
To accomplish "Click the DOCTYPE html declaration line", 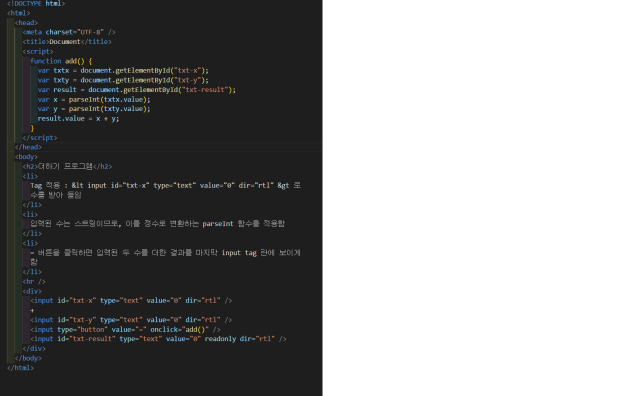I will click(36, 4).
